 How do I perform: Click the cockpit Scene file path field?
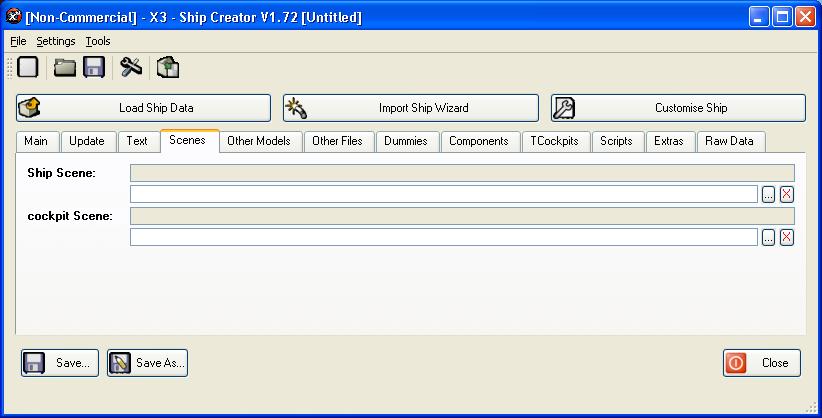(444, 237)
